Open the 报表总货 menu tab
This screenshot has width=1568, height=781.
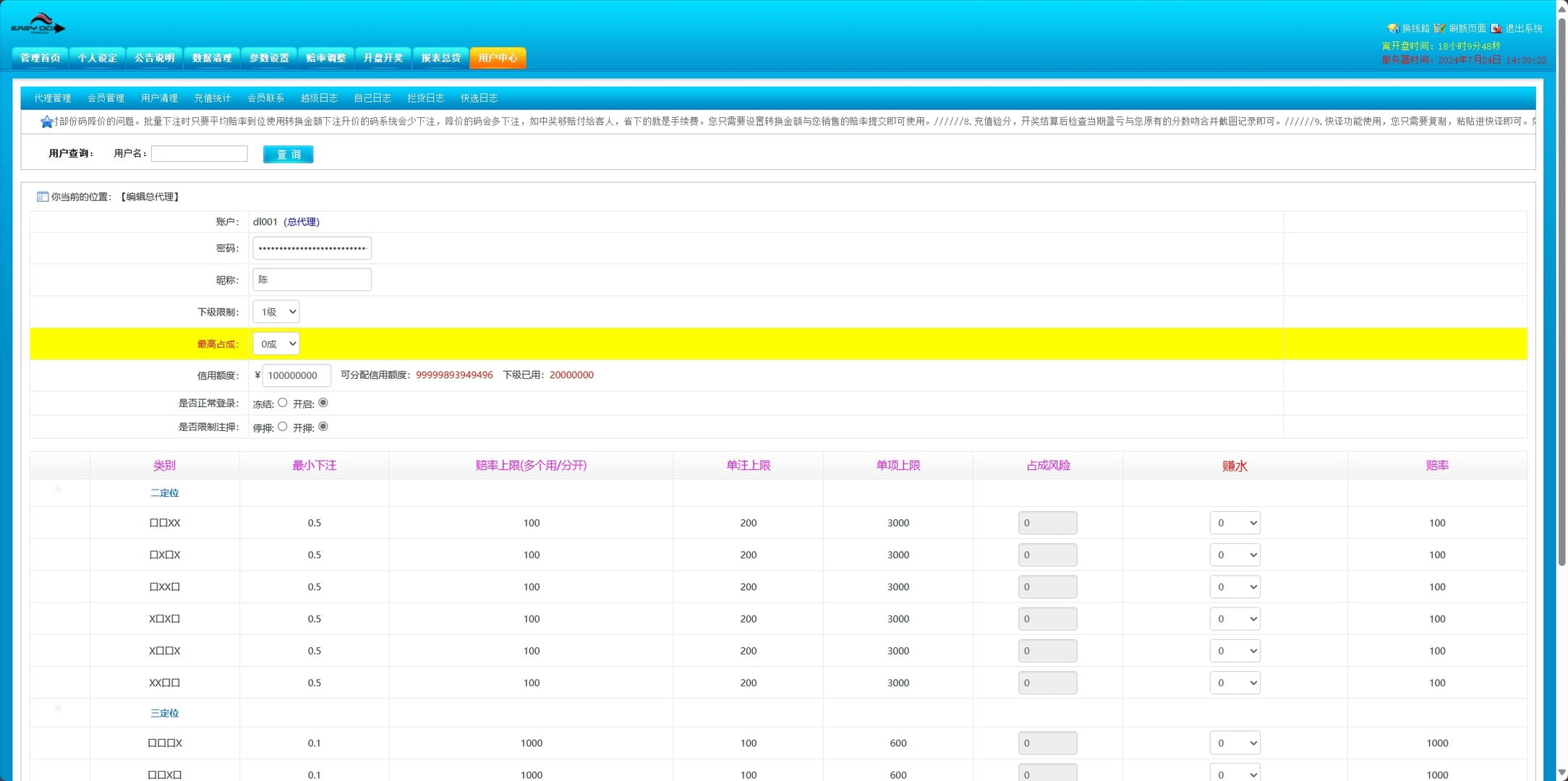(440, 58)
